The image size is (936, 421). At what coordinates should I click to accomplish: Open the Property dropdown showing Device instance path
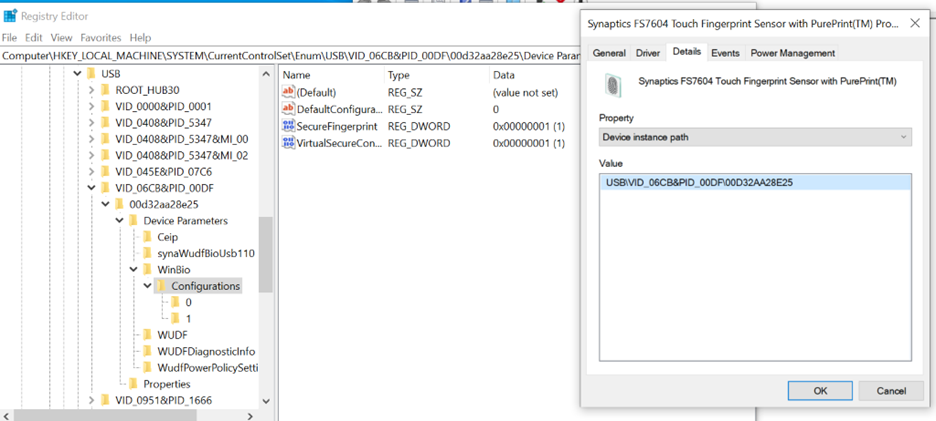755,137
